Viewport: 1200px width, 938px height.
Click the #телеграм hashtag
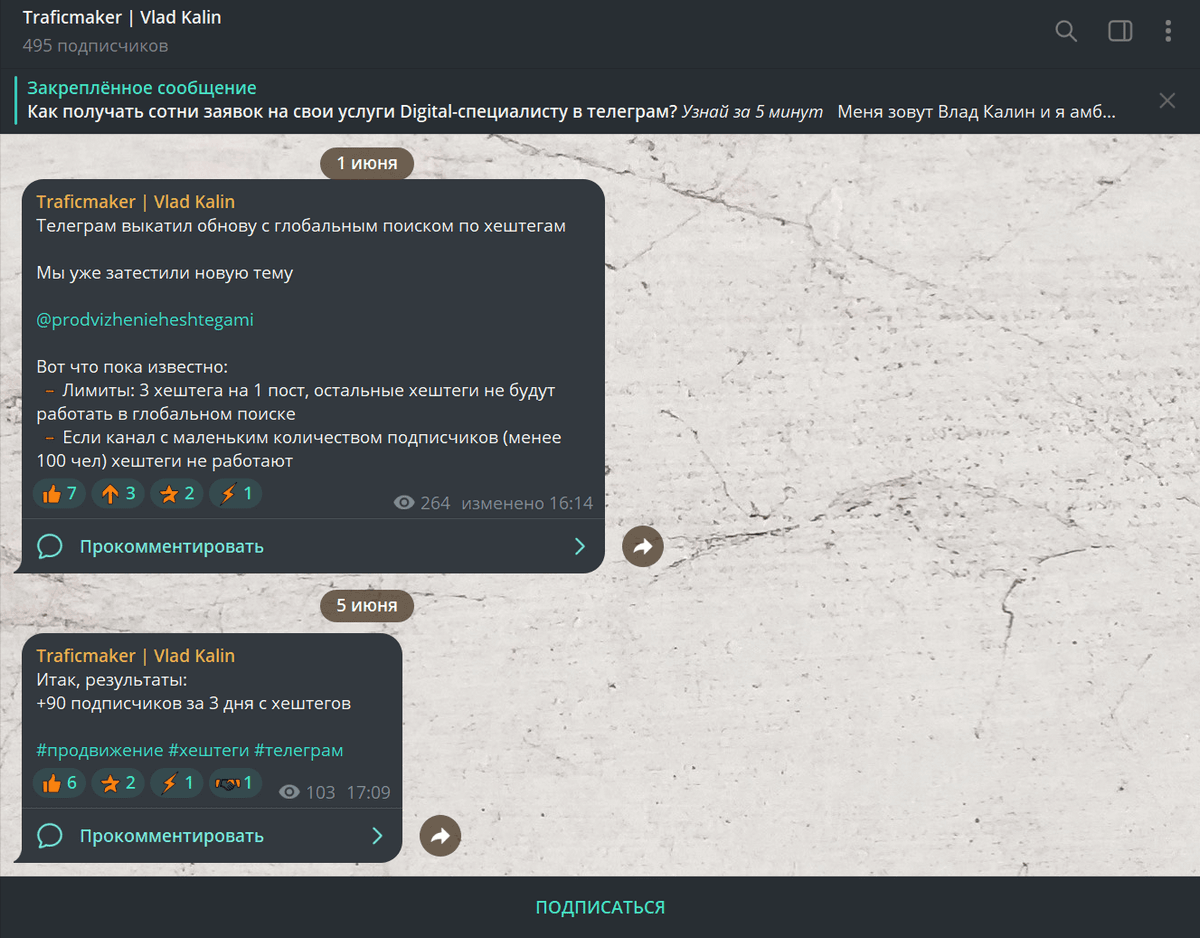(x=299, y=750)
